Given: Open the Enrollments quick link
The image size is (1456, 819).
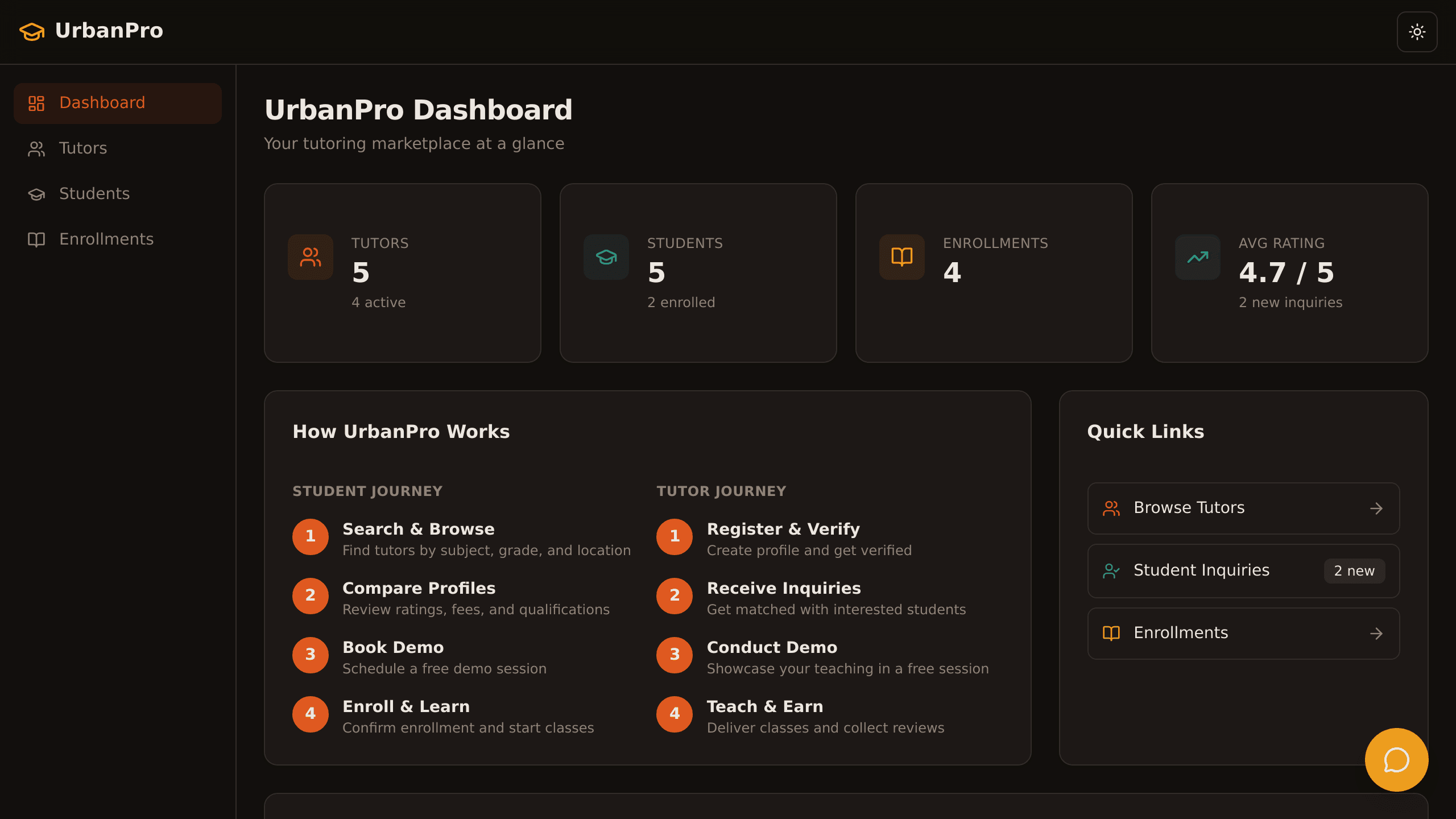Looking at the screenshot, I should coord(1243,633).
